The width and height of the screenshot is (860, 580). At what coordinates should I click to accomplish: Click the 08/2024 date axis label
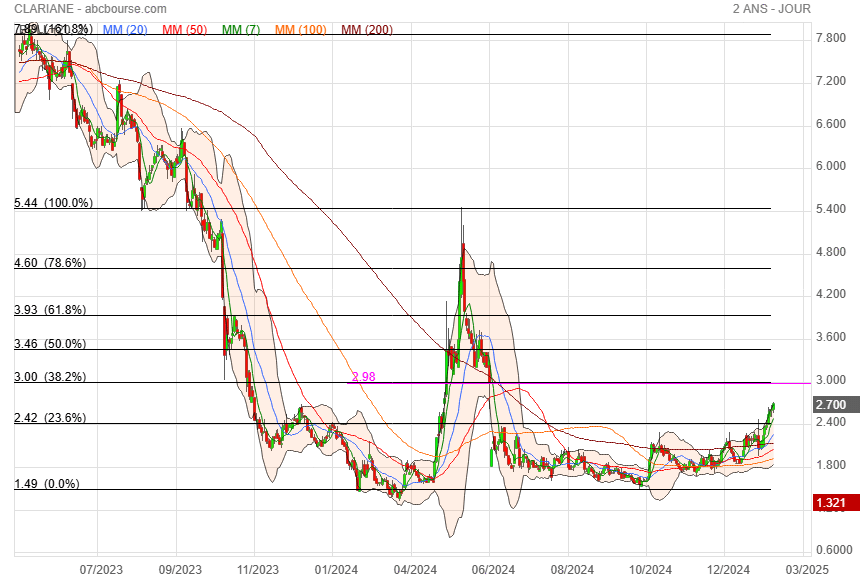(572, 570)
